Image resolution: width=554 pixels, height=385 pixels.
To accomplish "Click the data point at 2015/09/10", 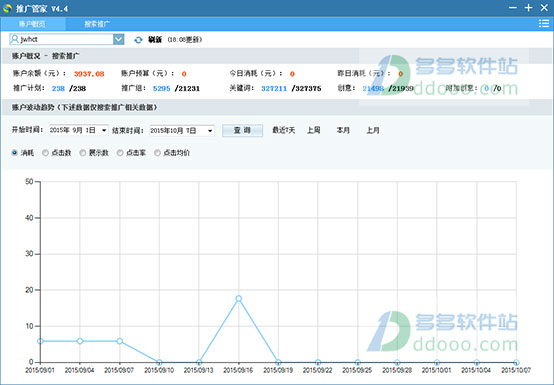I will (159, 362).
